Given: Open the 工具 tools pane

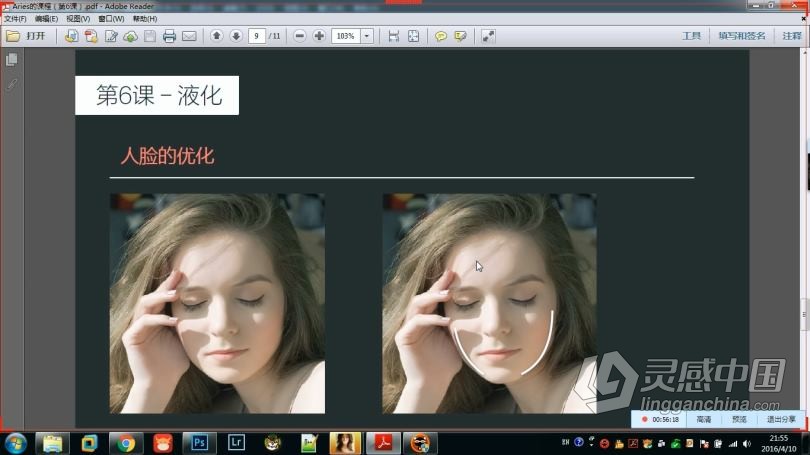Looking at the screenshot, I should [x=691, y=36].
